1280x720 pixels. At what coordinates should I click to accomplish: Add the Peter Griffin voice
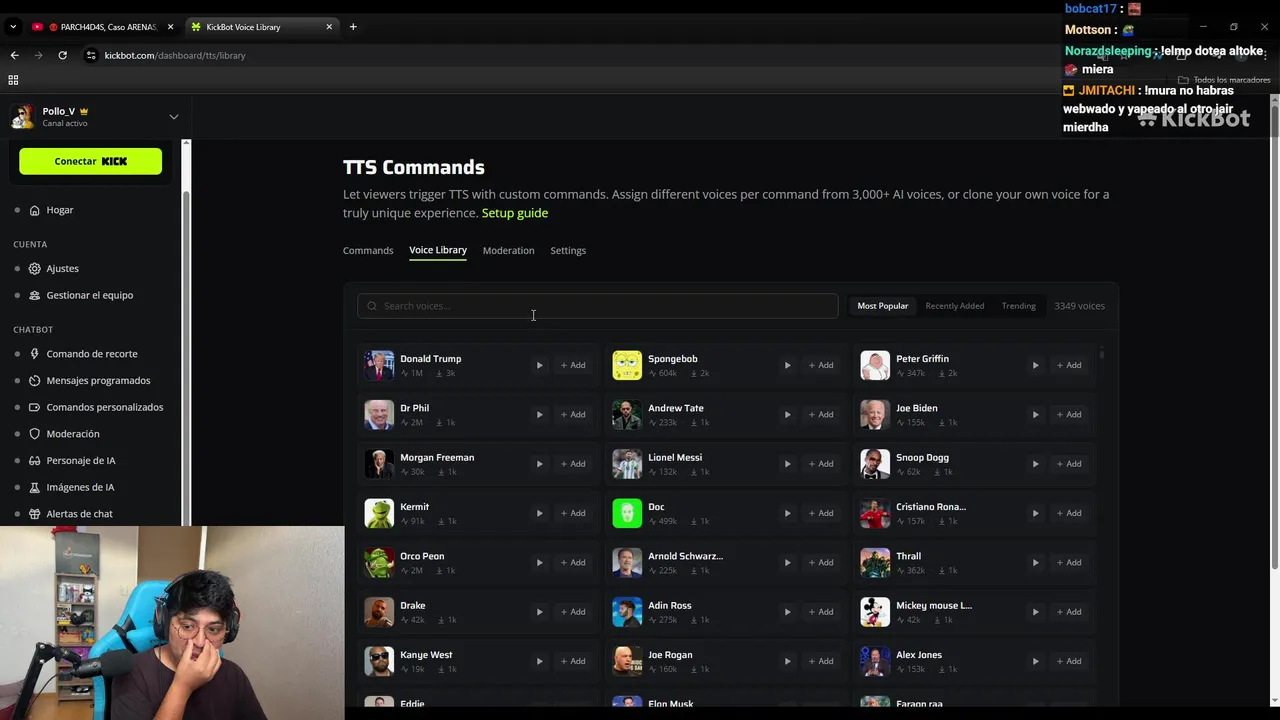click(x=1069, y=365)
